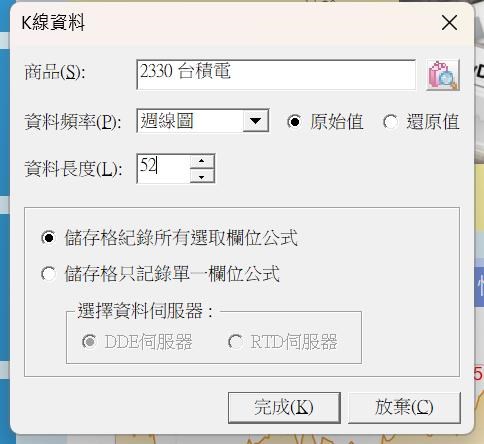Click the 資料頻率(P) label

click(73, 122)
